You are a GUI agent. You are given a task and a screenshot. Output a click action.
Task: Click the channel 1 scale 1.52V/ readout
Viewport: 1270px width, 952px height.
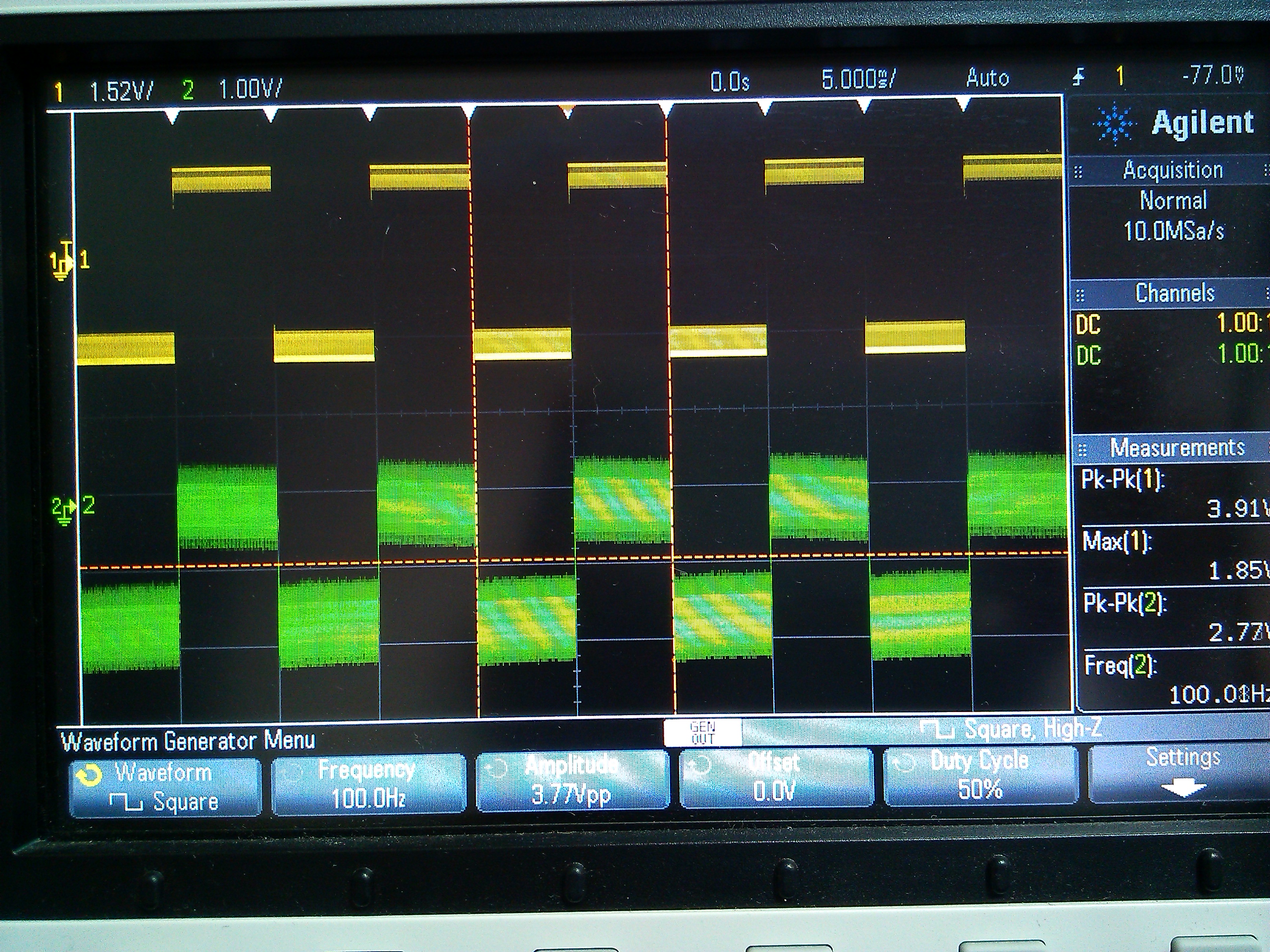[x=122, y=91]
